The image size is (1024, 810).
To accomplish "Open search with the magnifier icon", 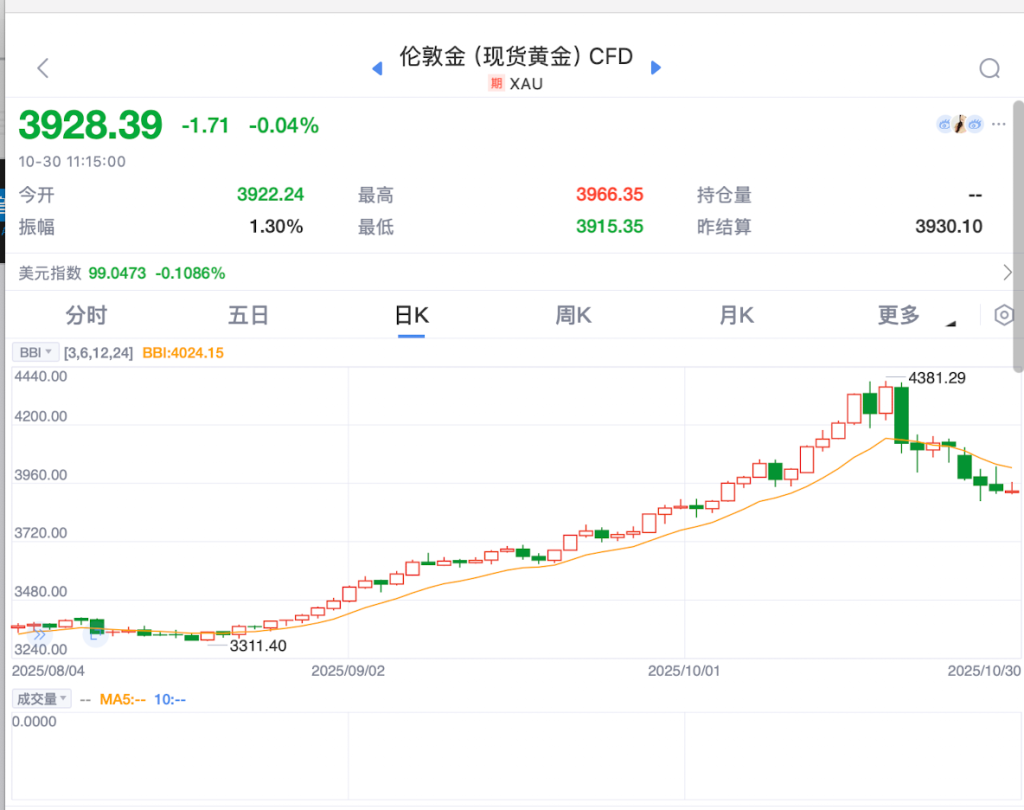I will 989,68.
